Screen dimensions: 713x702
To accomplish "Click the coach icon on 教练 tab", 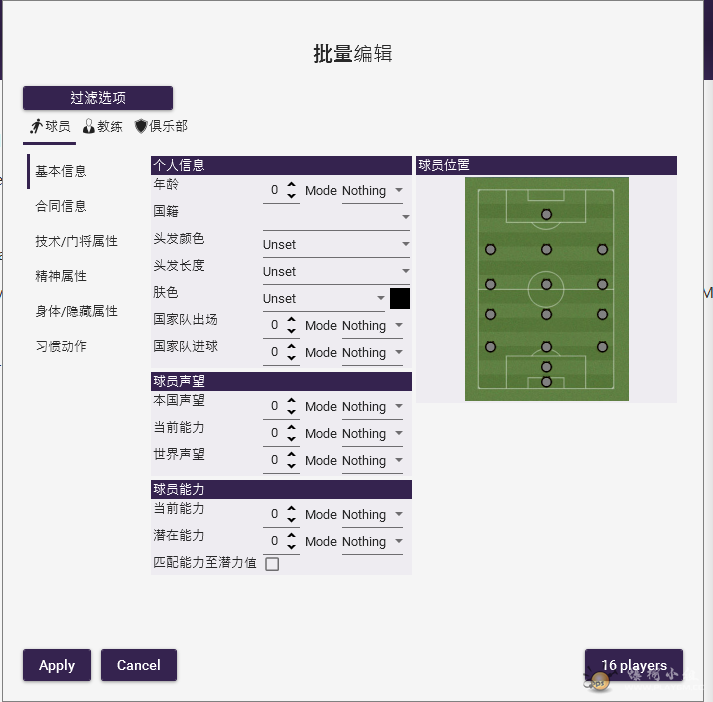I will pyautogui.click(x=89, y=126).
